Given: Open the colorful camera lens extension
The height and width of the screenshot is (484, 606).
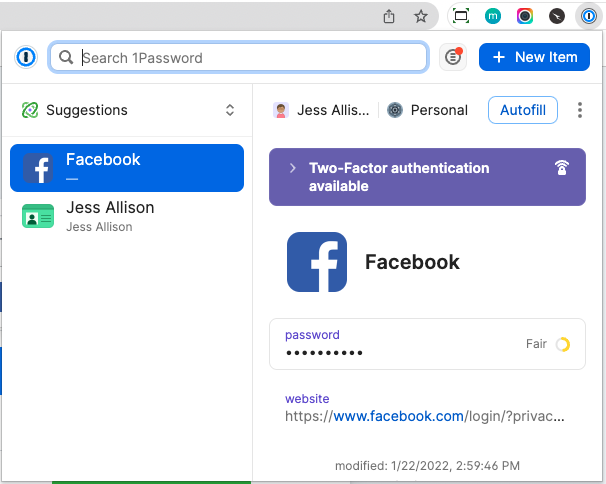Looking at the screenshot, I should pyautogui.click(x=525, y=16).
